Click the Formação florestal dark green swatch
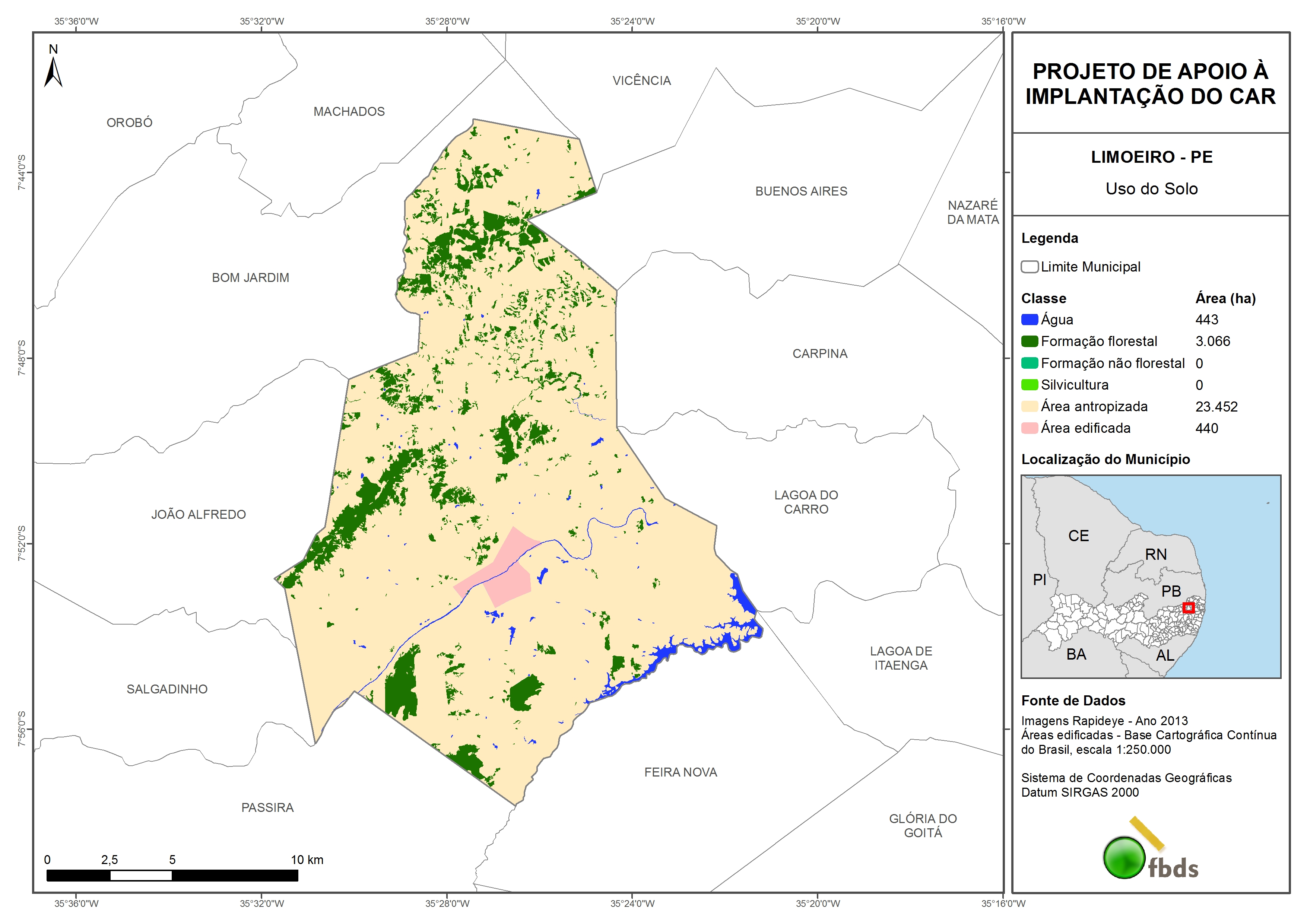Image resolution: width=1307 pixels, height=924 pixels. pyautogui.click(x=1029, y=341)
